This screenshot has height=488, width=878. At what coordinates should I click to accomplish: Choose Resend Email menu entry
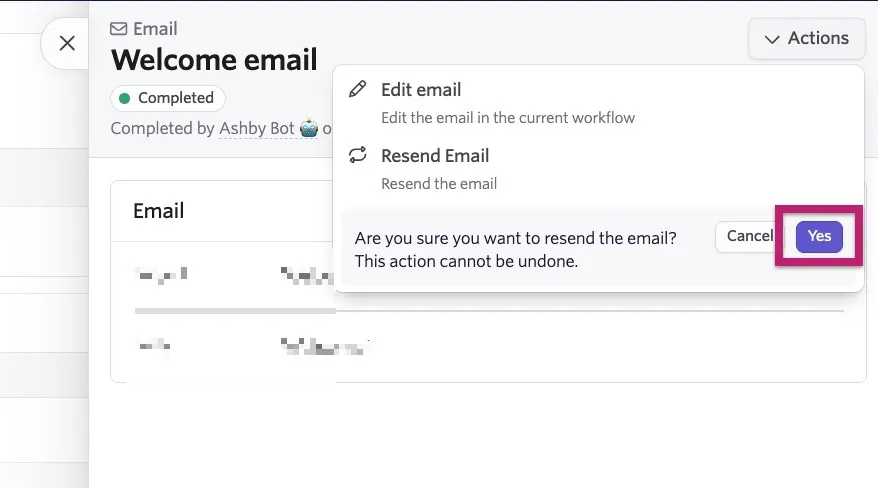tap(599, 169)
